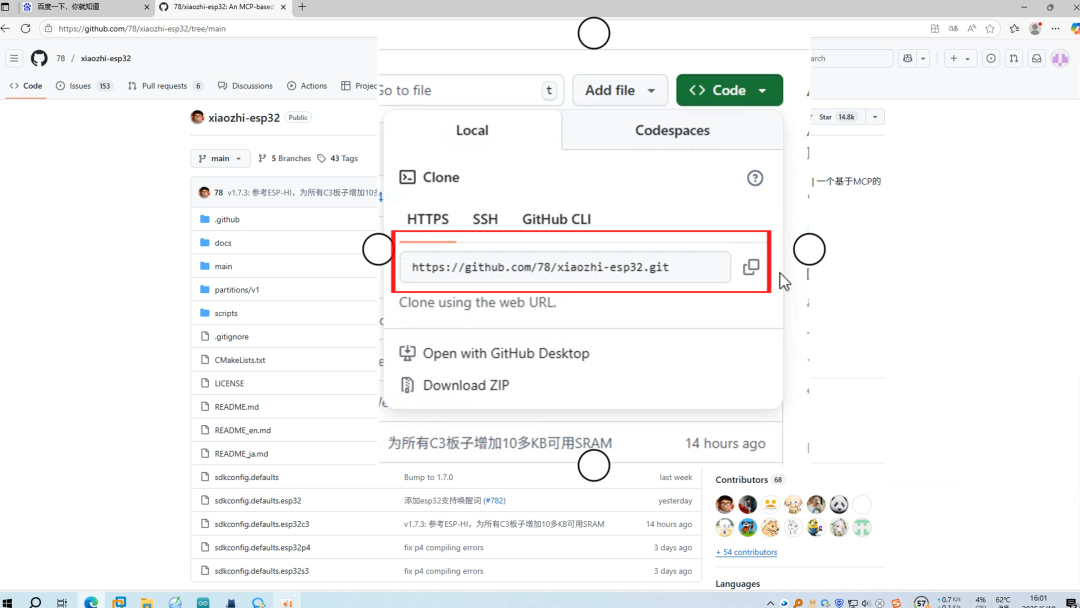The width and height of the screenshot is (1080, 608).
Task: Open the Discussions repository tab
Action: [245, 86]
